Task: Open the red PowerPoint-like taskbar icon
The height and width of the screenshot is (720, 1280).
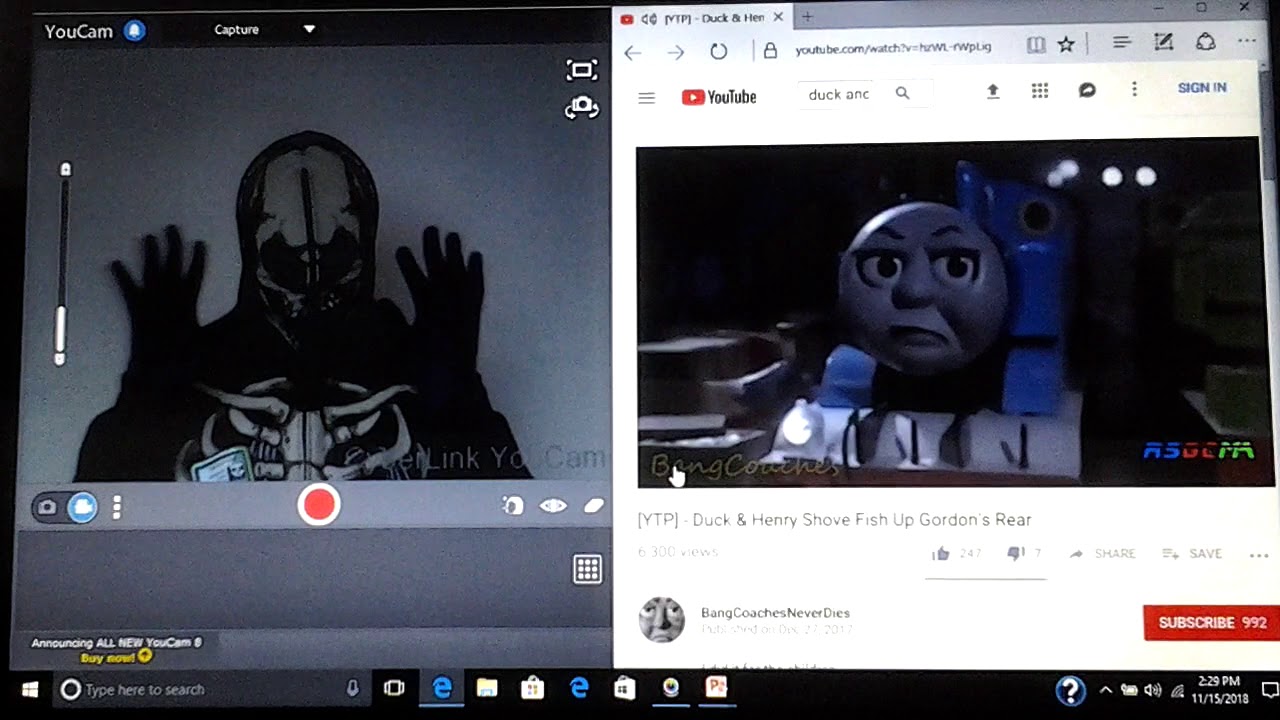Action: [x=716, y=687]
